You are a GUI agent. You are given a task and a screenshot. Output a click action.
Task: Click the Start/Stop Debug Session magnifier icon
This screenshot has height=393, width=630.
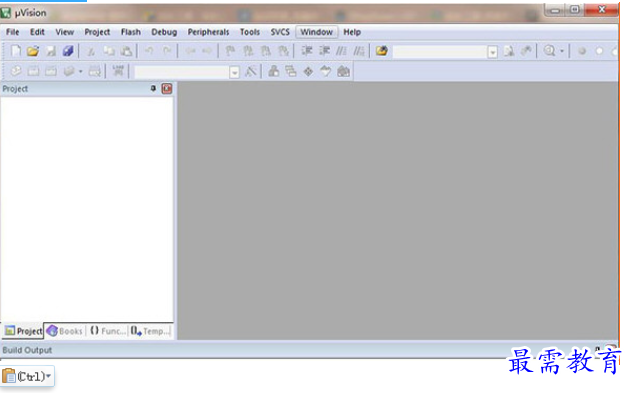pyautogui.click(x=549, y=51)
